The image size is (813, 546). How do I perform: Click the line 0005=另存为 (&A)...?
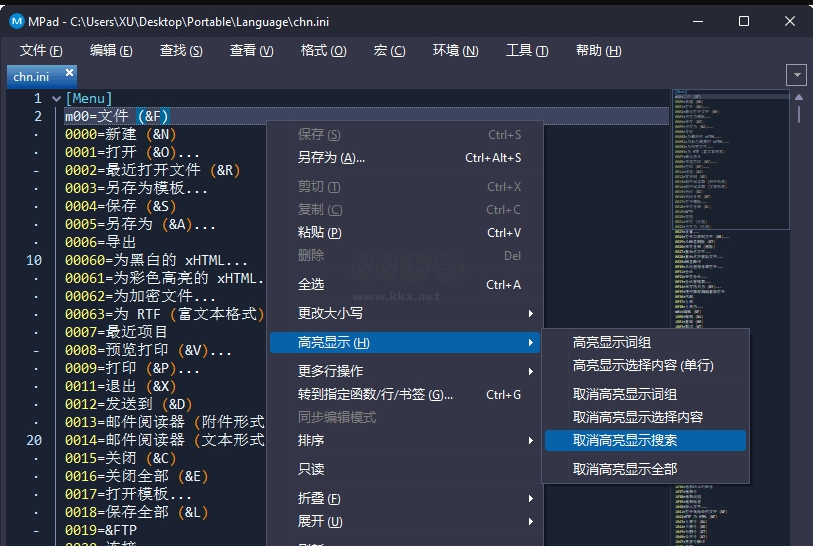140,225
